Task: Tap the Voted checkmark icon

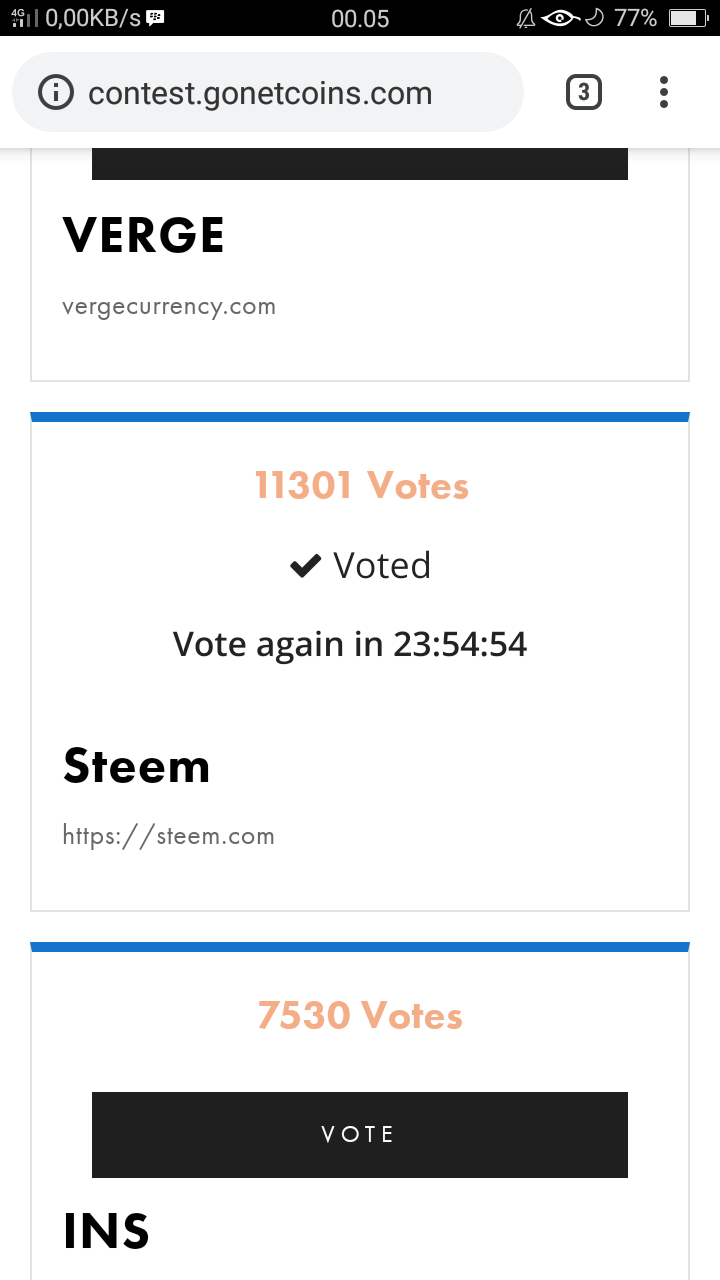Action: point(304,566)
